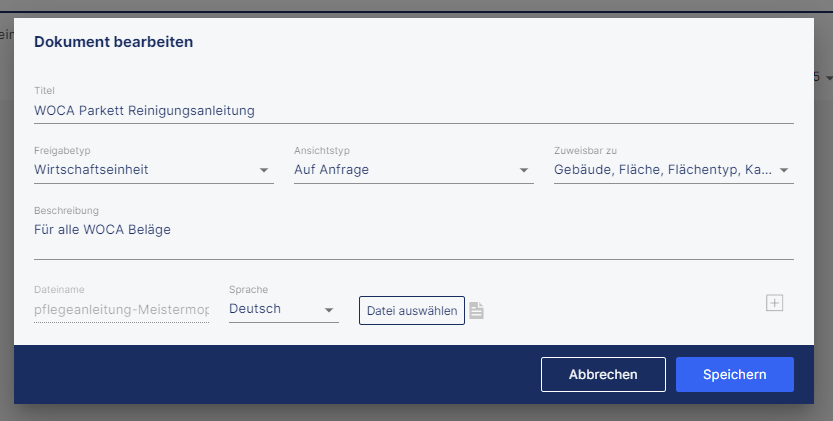Open the Sprache dropdown set to Deutsch

click(284, 309)
